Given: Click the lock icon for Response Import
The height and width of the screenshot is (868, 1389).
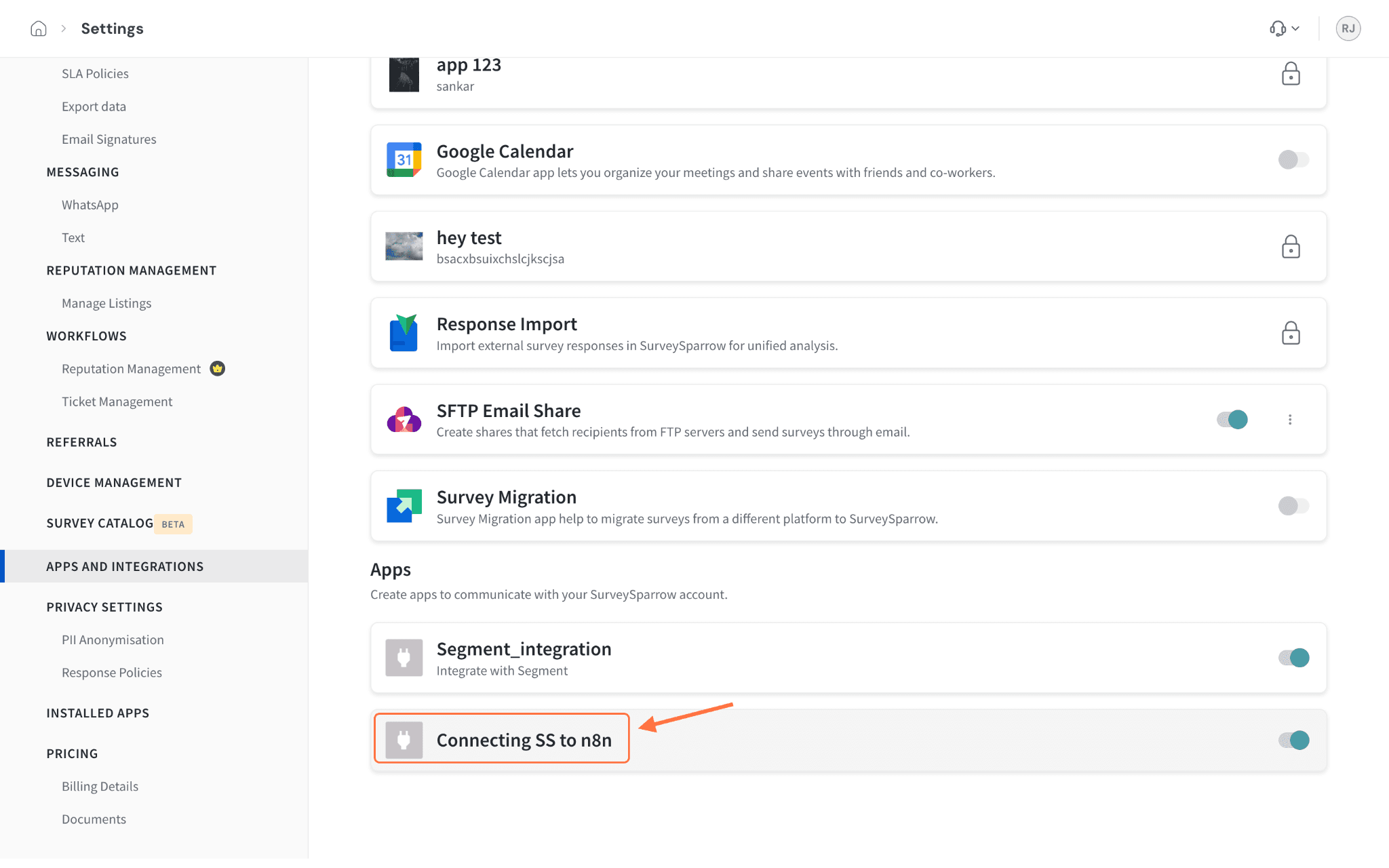Looking at the screenshot, I should click(x=1291, y=333).
